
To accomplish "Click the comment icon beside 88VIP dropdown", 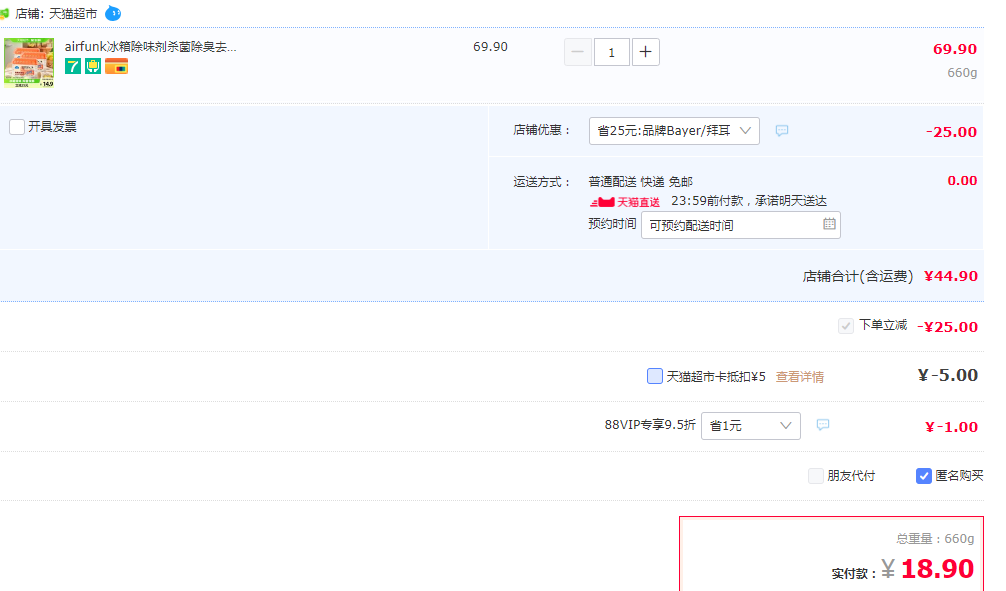I will (x=823, y=425).
